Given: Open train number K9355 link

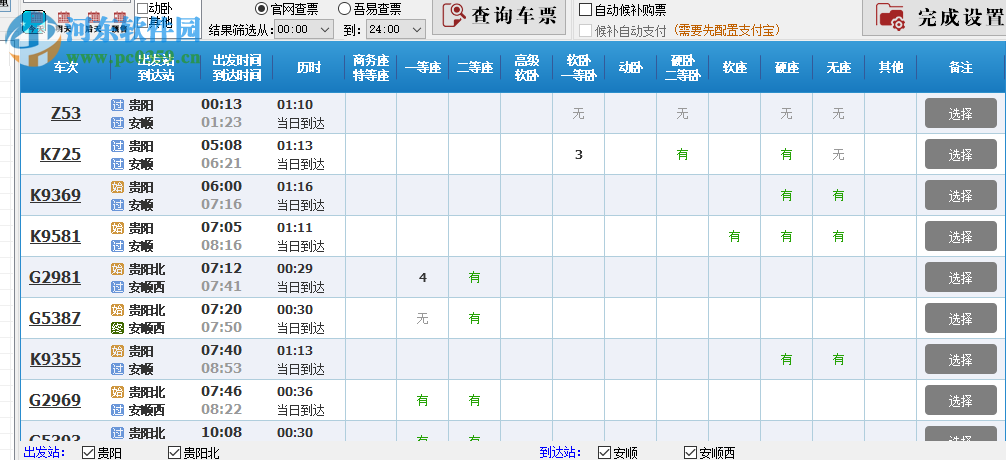Looking at the screenshot, I should (55, 360).
